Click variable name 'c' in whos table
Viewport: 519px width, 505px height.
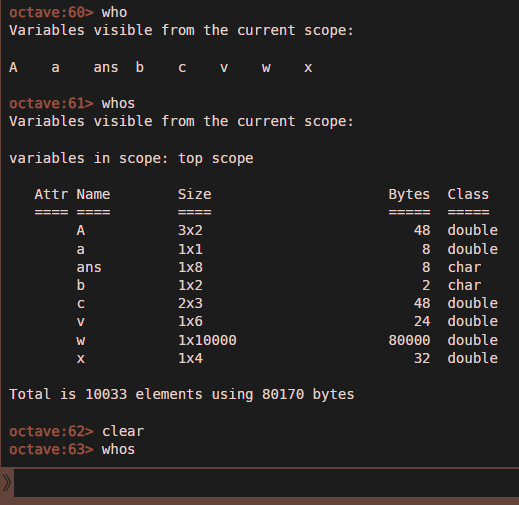point(81,304)
